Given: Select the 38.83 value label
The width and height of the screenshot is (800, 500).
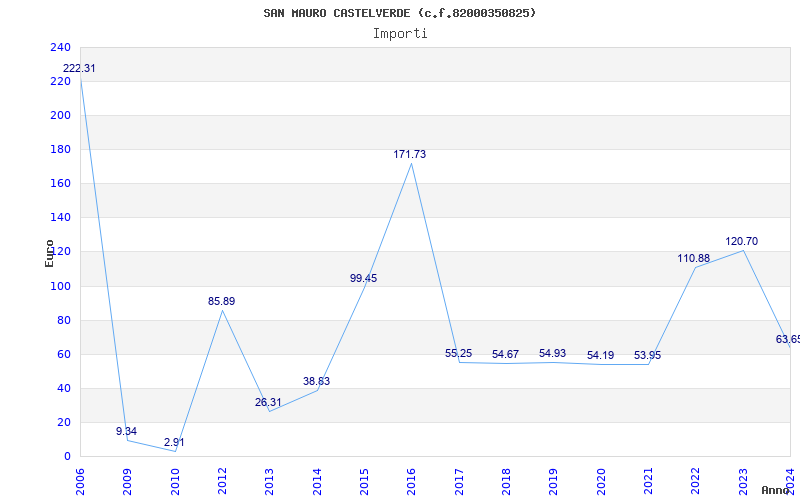Looking at the screenshot, I should click(x=316, y=381).
